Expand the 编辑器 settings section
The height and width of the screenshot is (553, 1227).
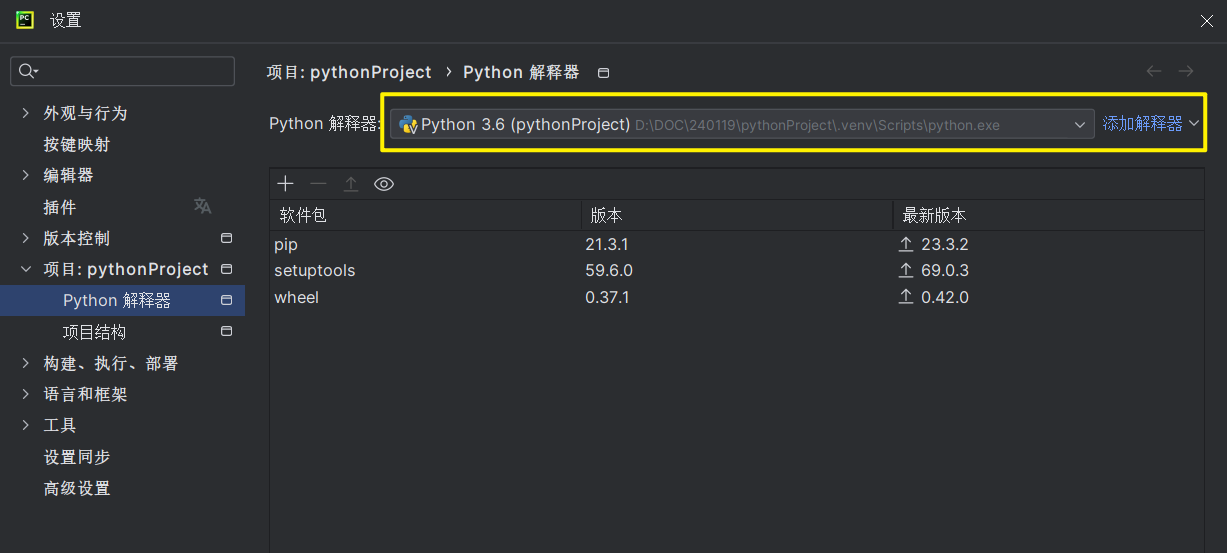coord(25,175)
